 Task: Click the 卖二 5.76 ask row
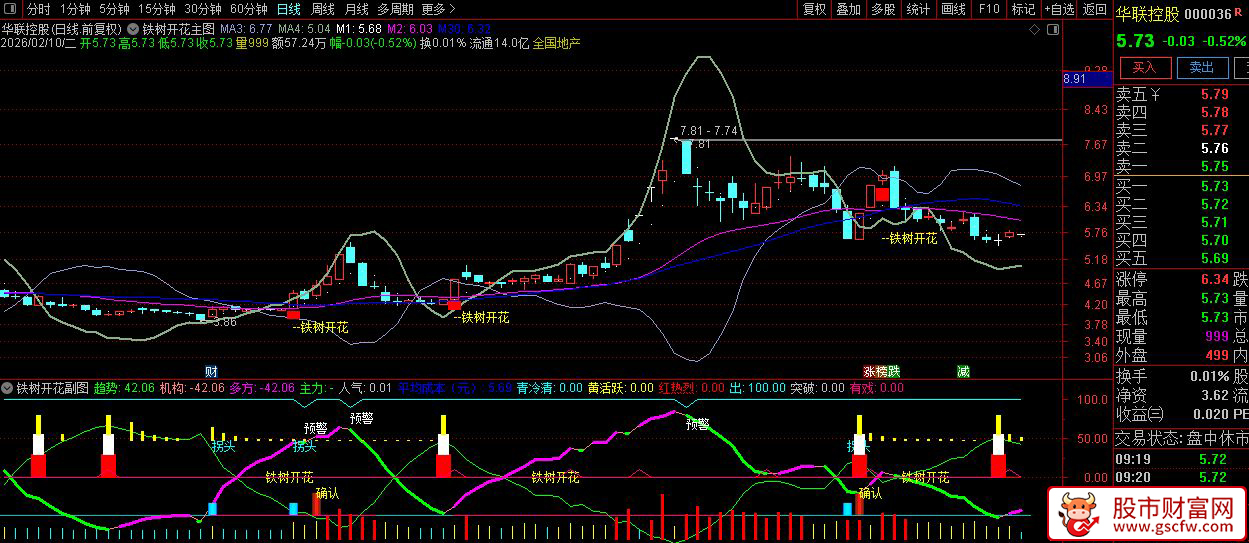(x=1181, y=149)
